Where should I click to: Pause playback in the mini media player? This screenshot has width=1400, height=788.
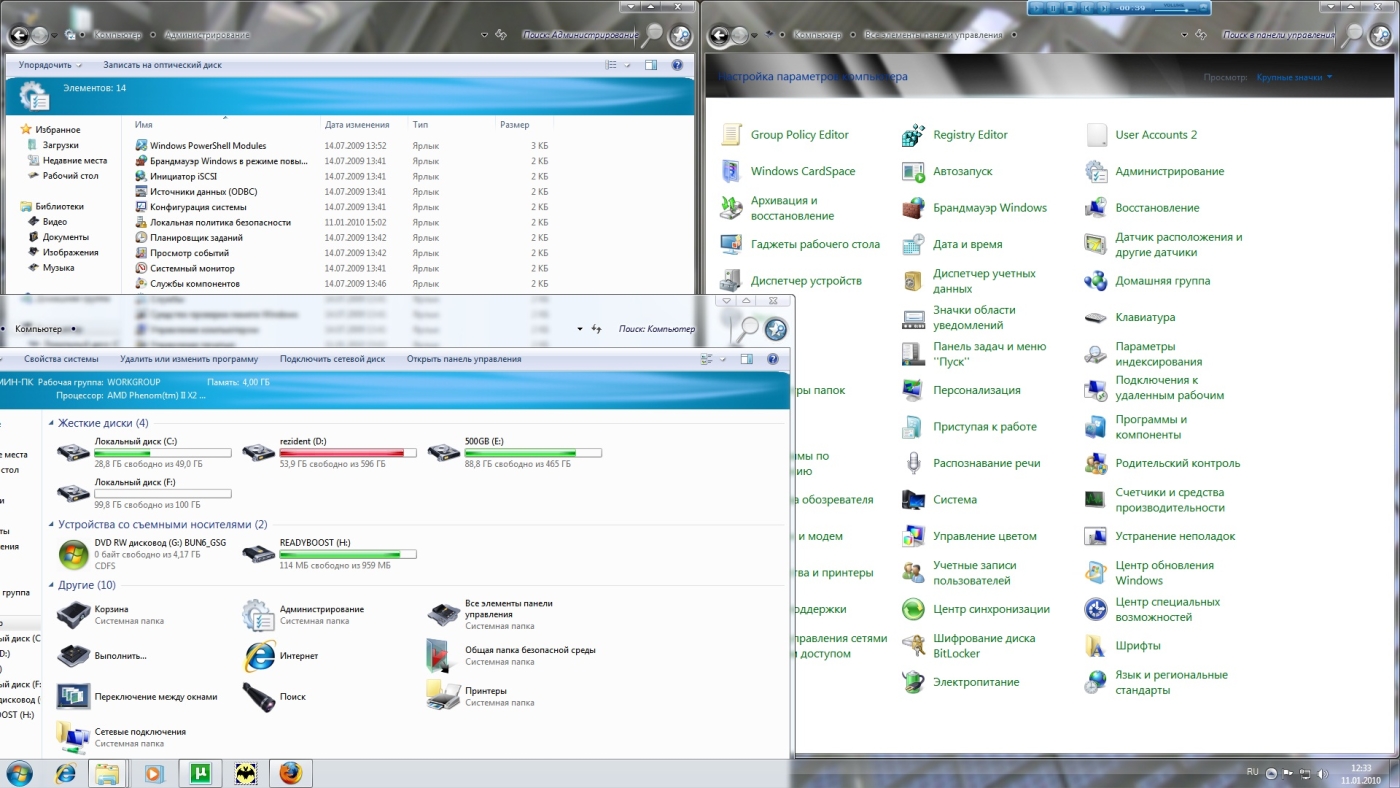(x=1052, y=8)
